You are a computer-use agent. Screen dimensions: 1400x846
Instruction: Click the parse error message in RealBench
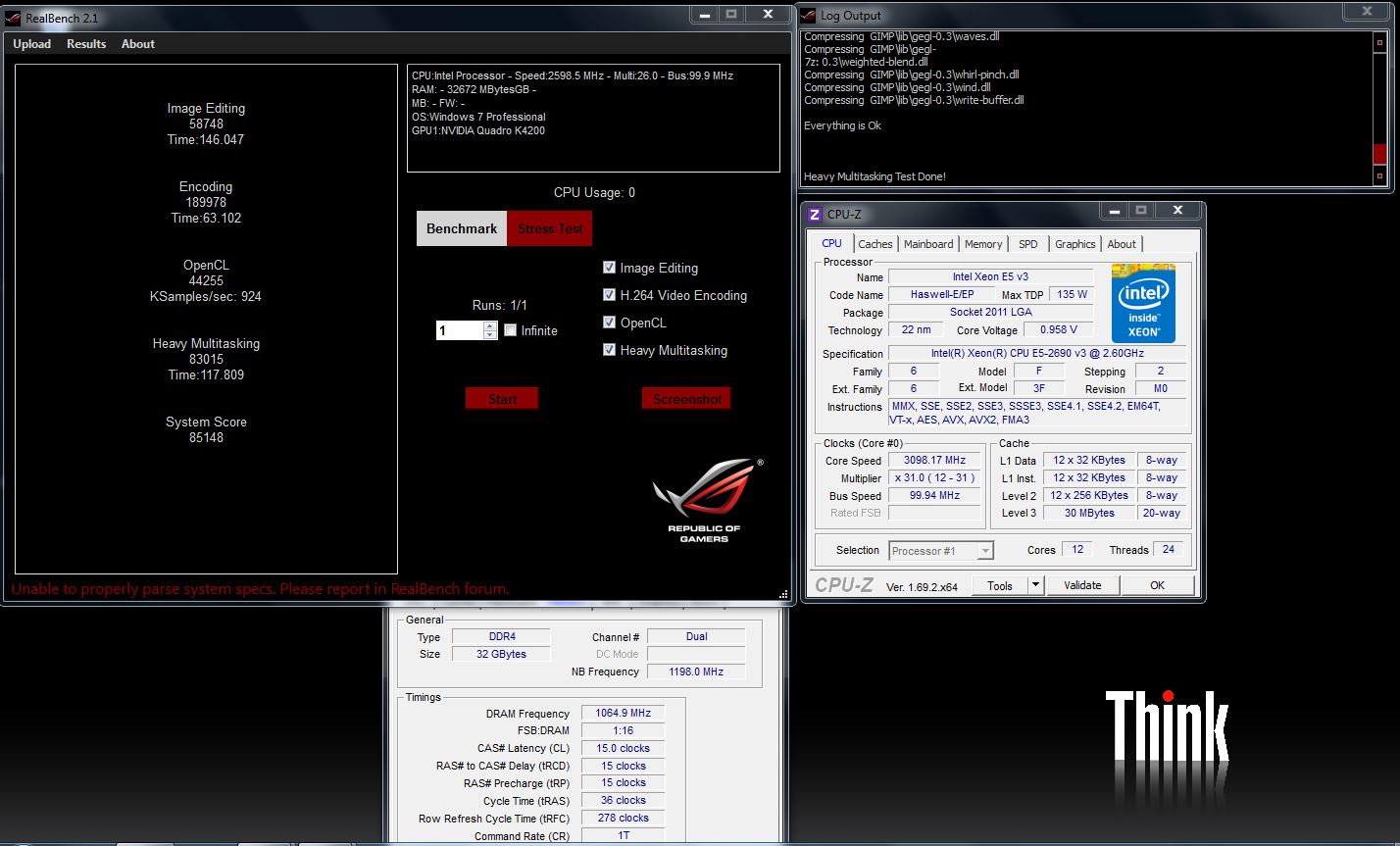pyautogui.click(x=260, y=589)
